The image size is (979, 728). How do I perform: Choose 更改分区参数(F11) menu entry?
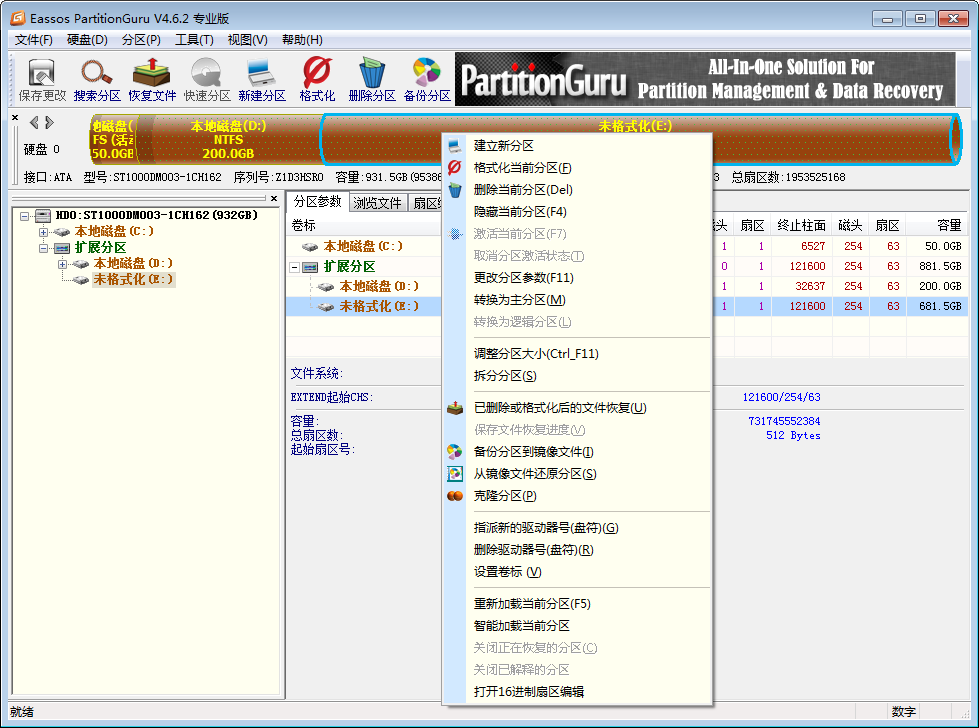pos(577,278)
